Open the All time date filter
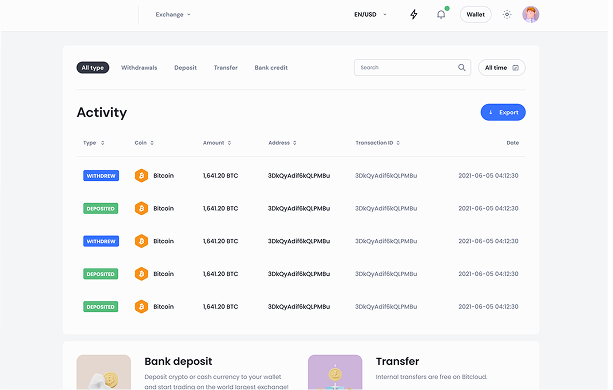Image resolution: width=613 pixels, height=390 pixels. coord(502,68)
